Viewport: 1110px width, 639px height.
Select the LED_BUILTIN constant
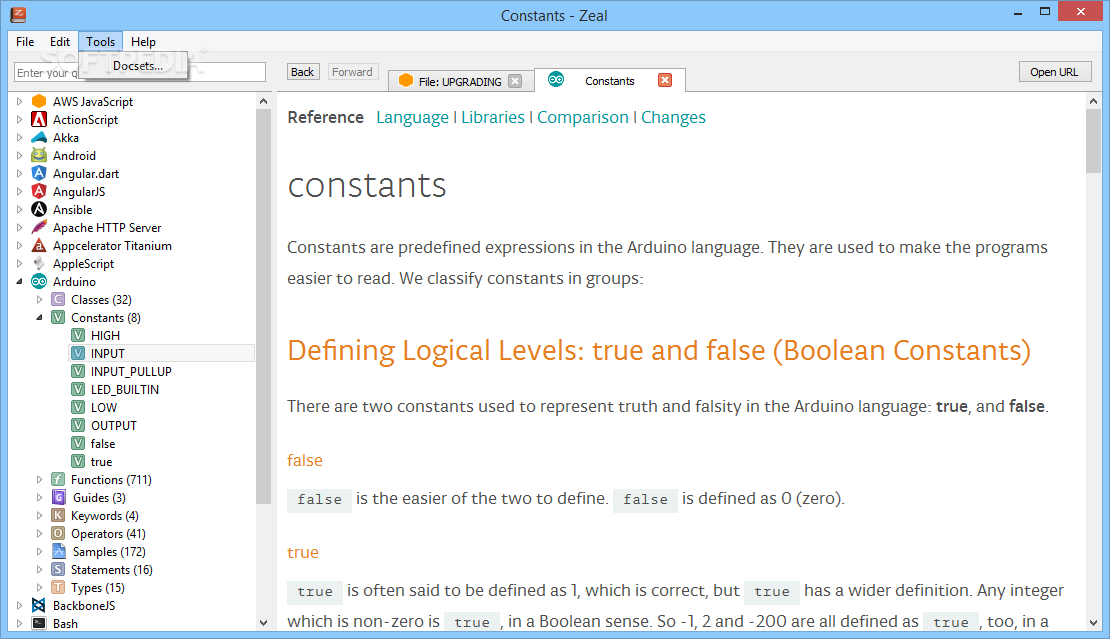tap(125, 389)
